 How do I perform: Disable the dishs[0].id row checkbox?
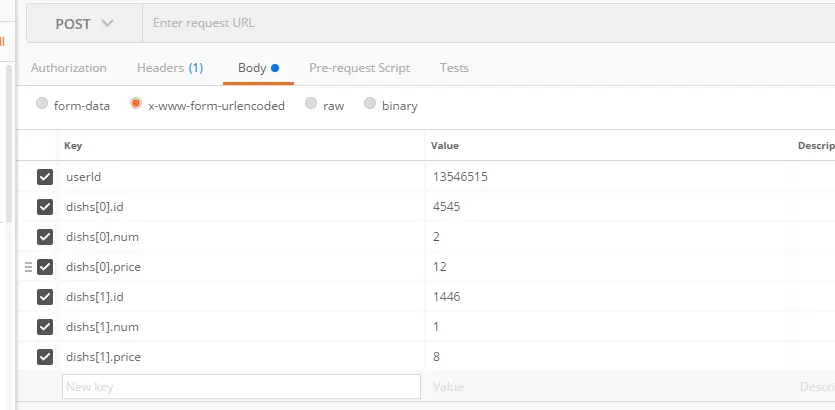click(45, 207)
